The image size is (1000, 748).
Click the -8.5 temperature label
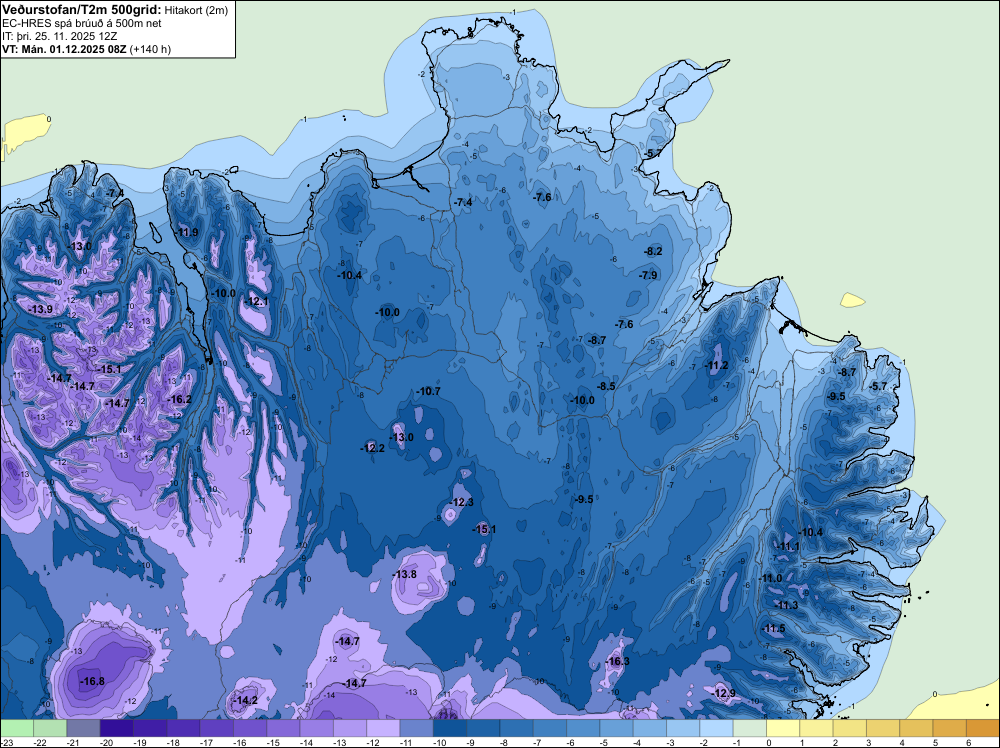(x=606, y=386)
